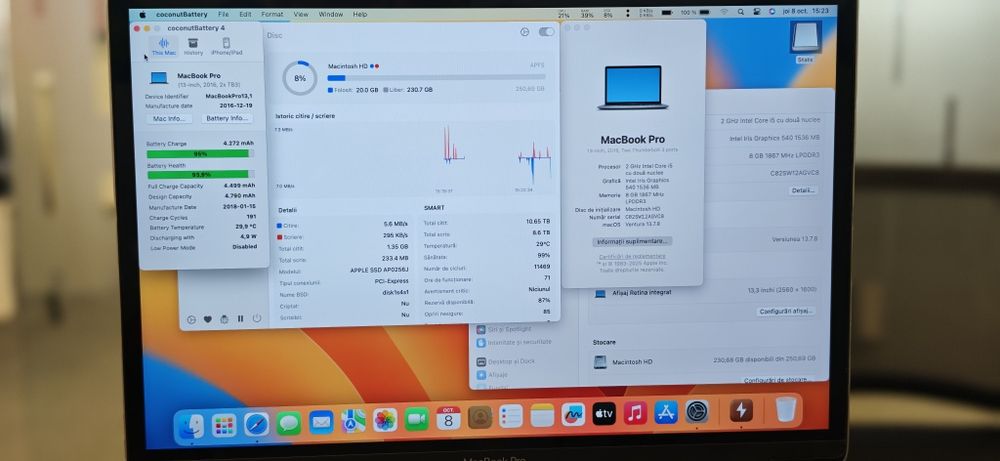Click the Spotlight search icon in menu bar
This screenshot has height=461, width=1000.
(741, 11)
